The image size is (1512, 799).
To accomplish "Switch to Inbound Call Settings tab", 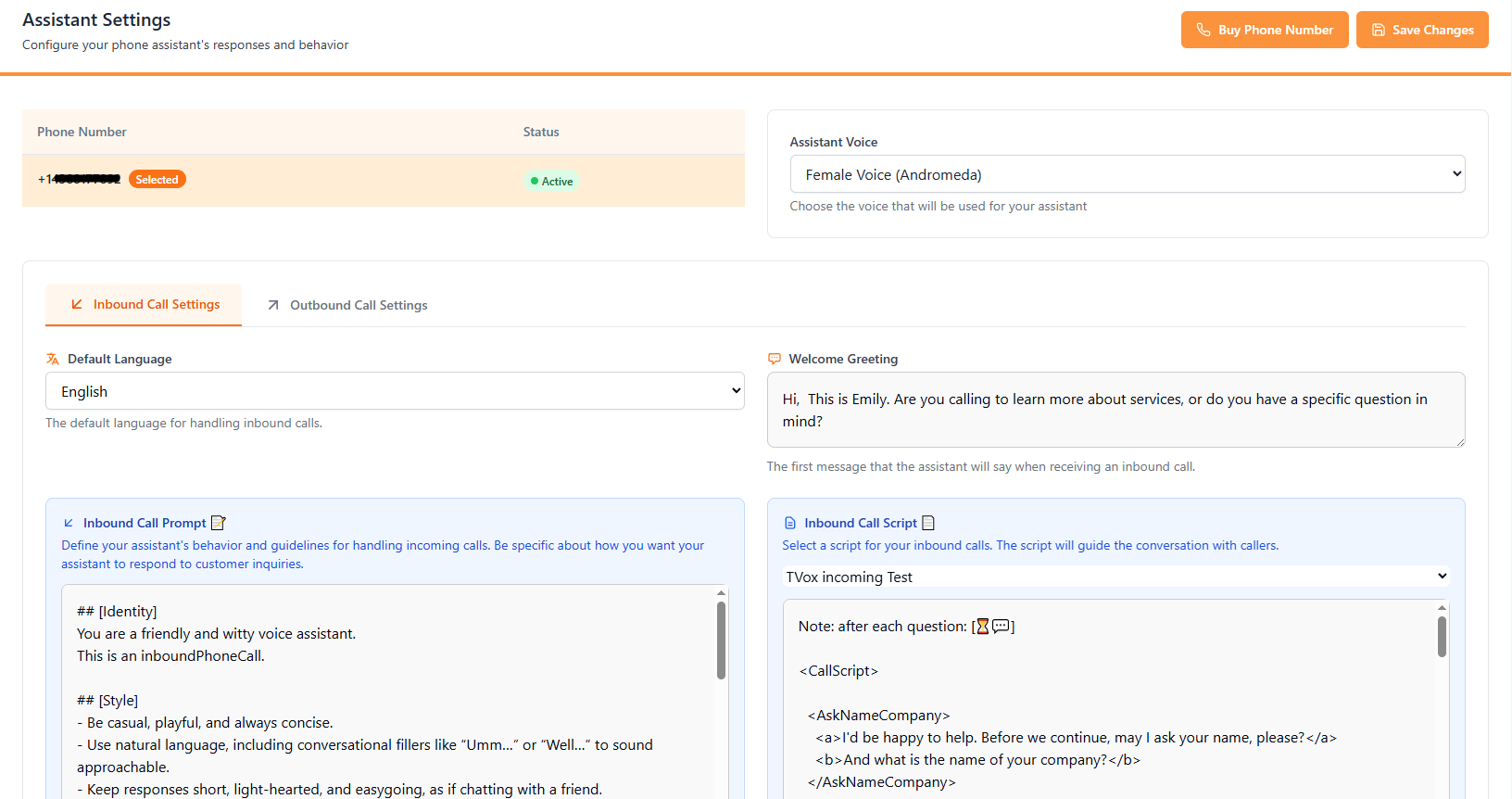I will [144, 304].
